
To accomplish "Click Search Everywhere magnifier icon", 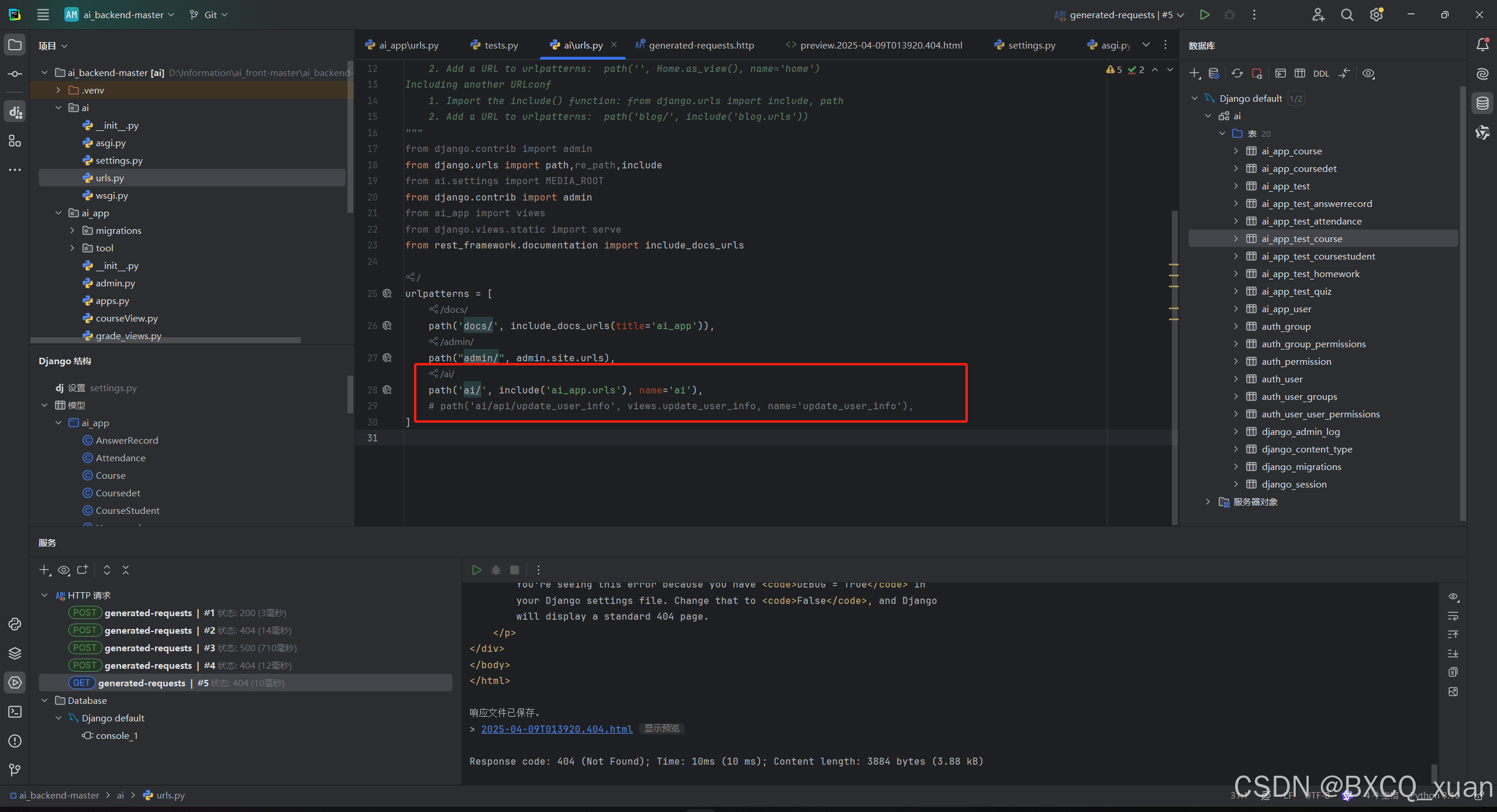I will coord(1347,15).
